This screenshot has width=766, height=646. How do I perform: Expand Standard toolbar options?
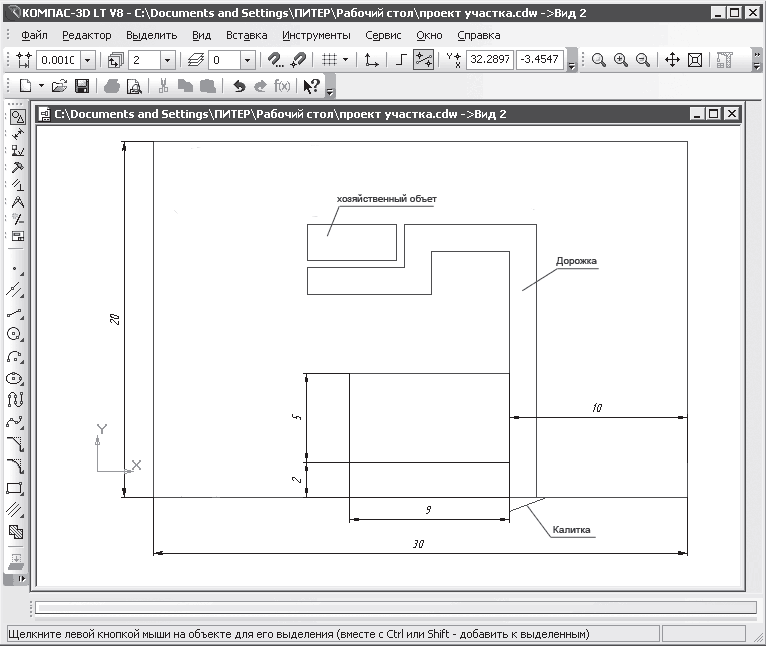pyautogui.click(x=330, y=91)
